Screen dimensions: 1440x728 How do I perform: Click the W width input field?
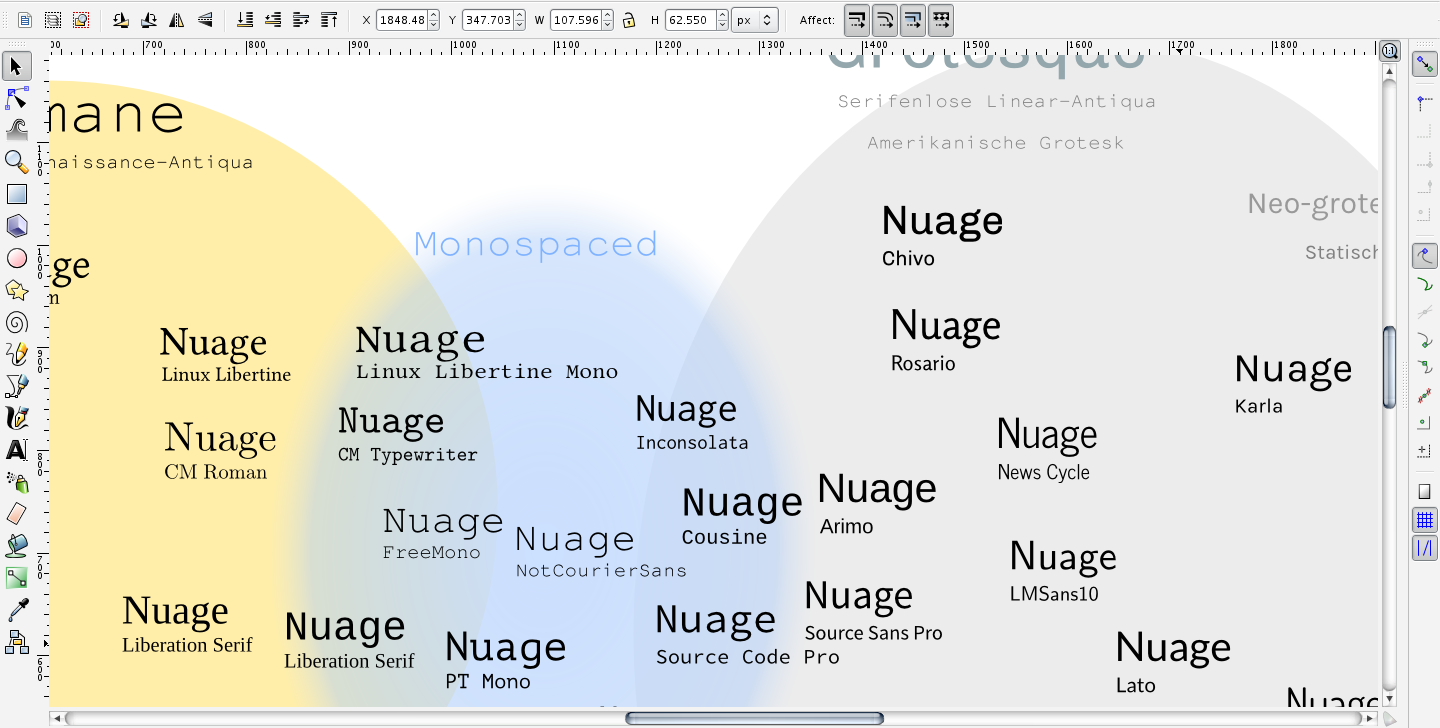(575, 20)
